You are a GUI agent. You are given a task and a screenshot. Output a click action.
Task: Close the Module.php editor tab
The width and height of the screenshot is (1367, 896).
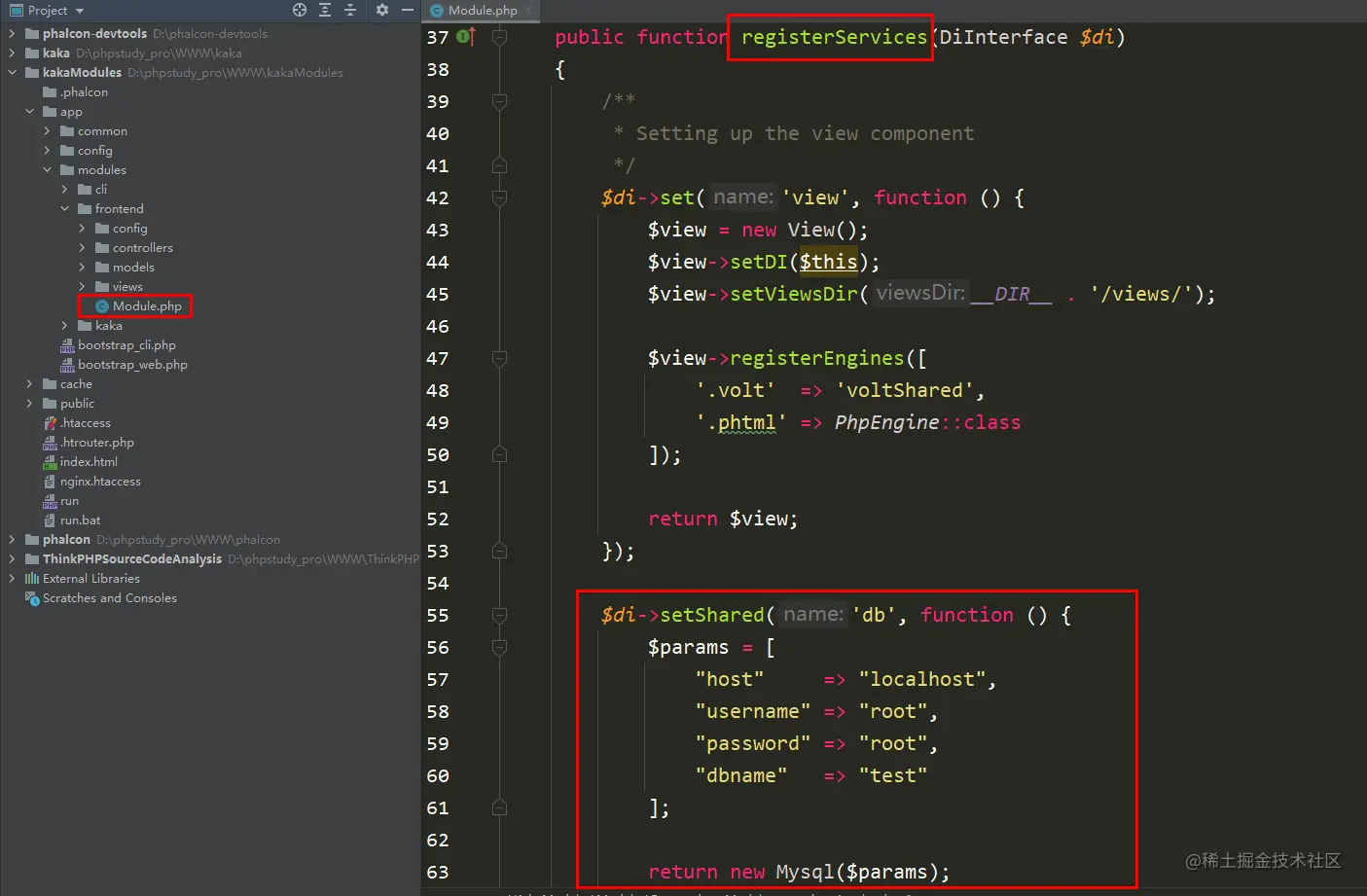click(528, 10)
